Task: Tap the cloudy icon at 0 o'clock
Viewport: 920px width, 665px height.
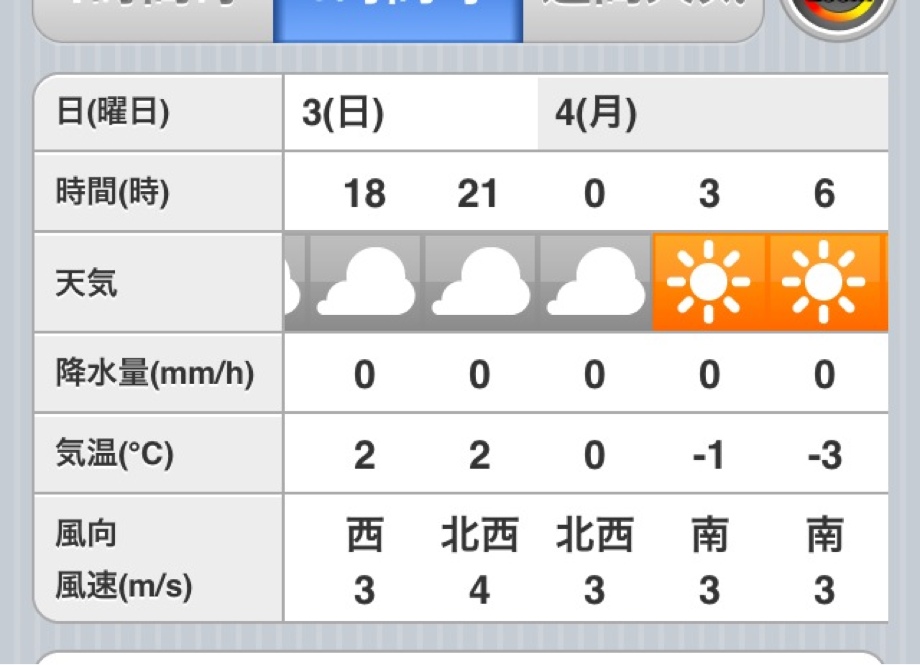Action: pos(594,282)
